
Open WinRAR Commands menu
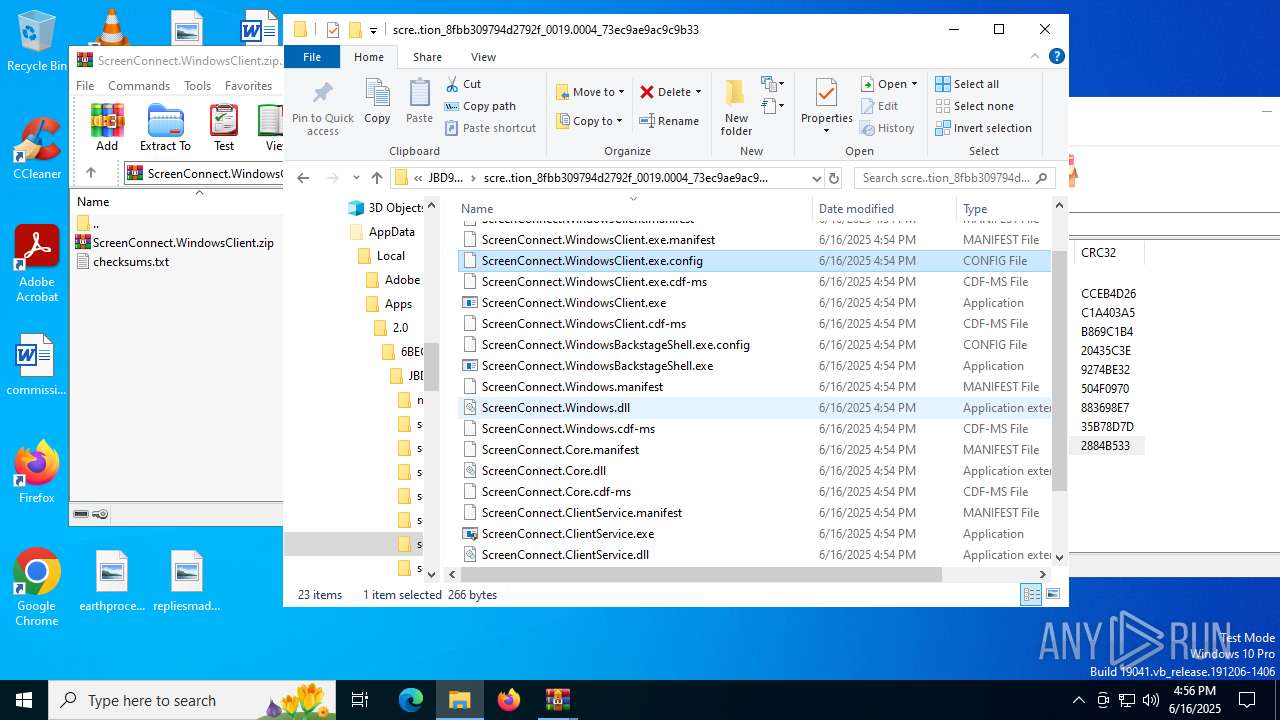pyautogui.click(x=139, y=86)
